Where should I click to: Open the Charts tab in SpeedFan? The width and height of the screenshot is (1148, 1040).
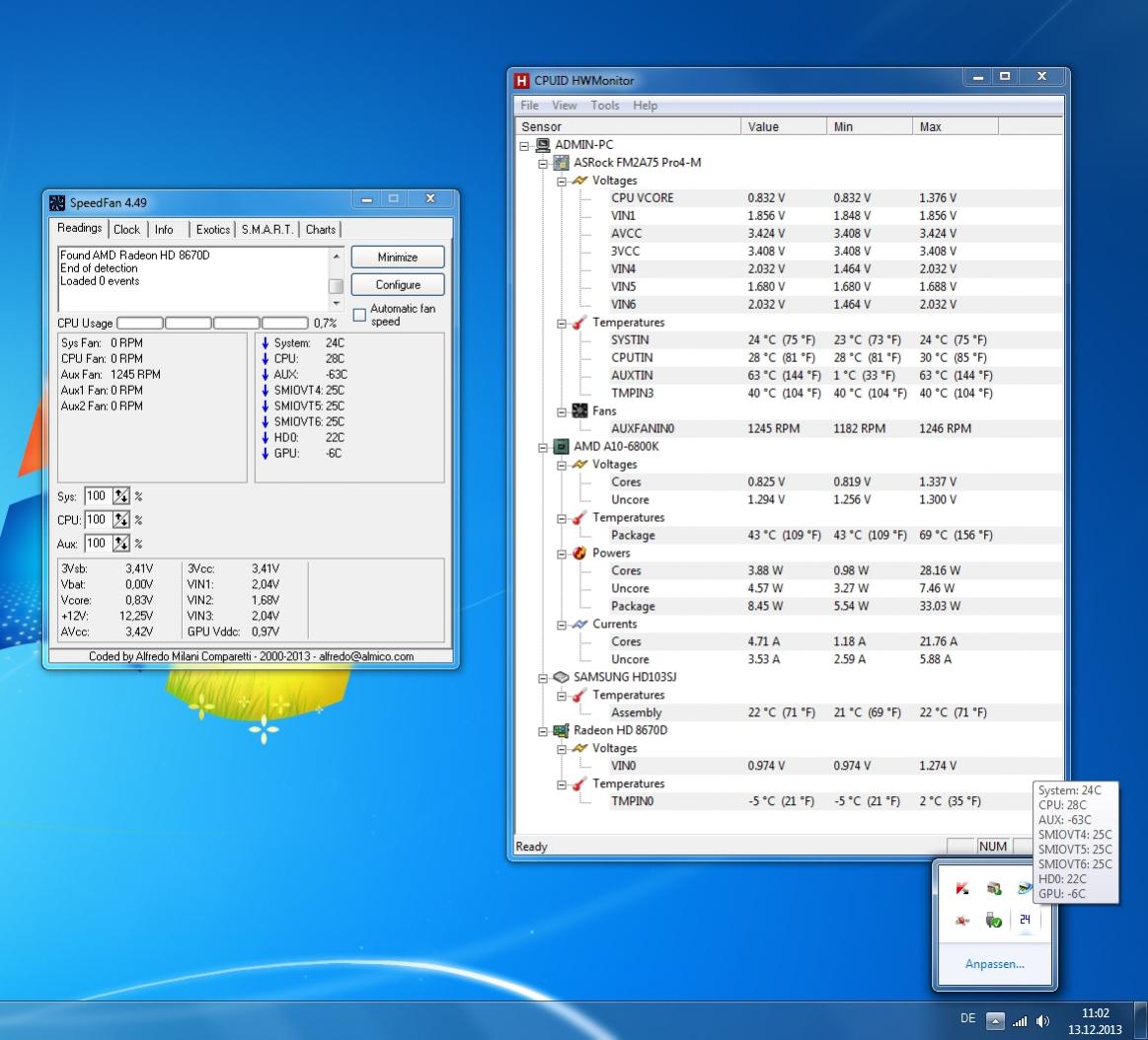click(x=320, y=229)
